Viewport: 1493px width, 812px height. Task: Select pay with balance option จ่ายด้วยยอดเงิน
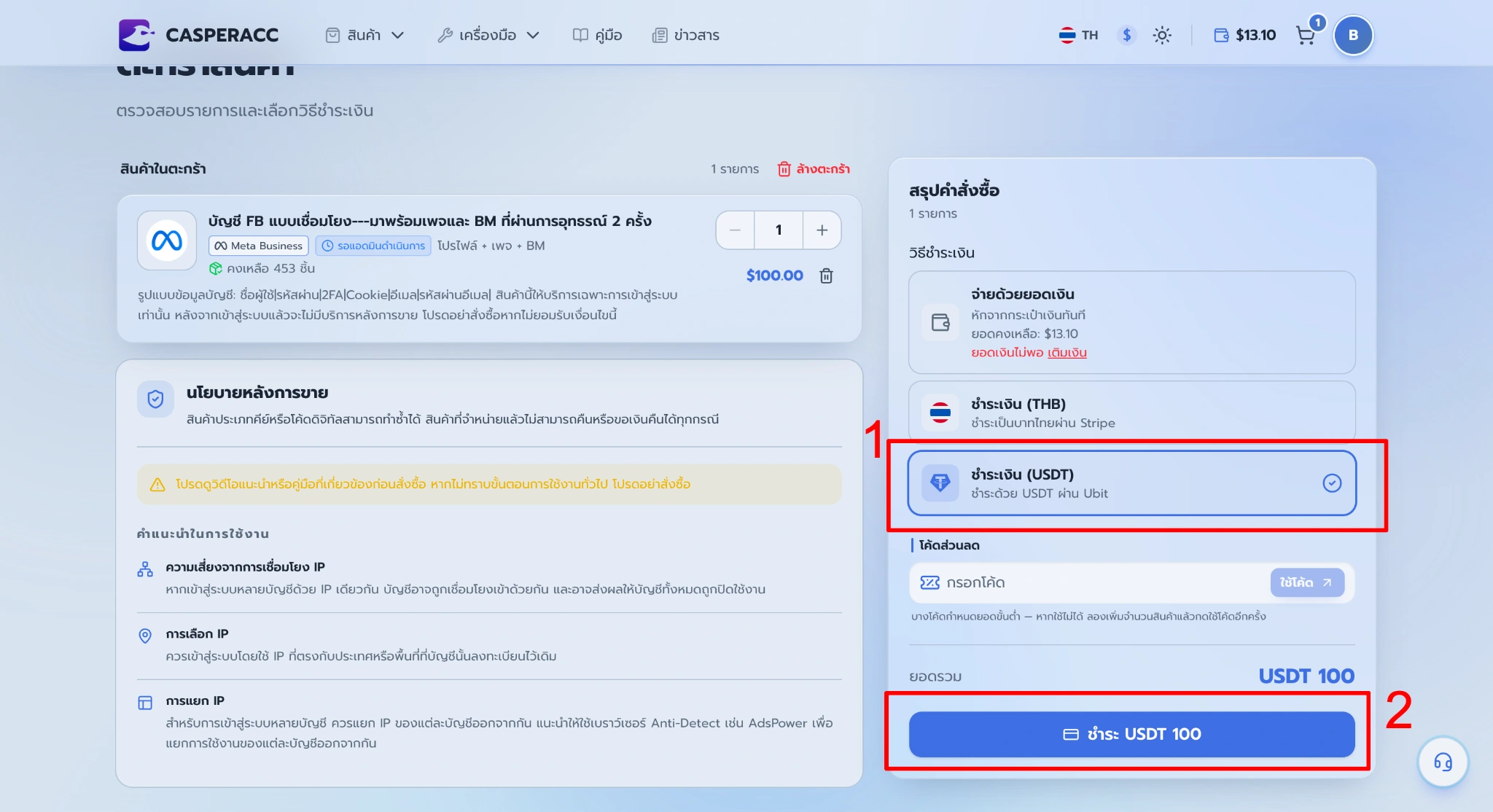click(x=1131, y=322)
